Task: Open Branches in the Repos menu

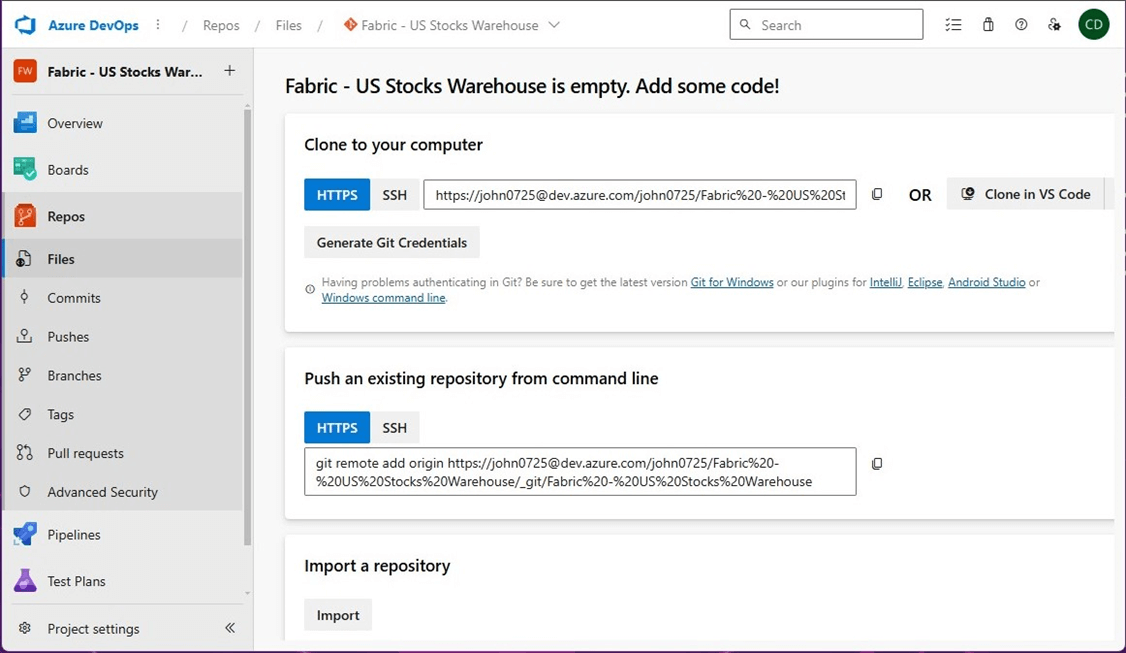Action: click(x=74, y=376)
